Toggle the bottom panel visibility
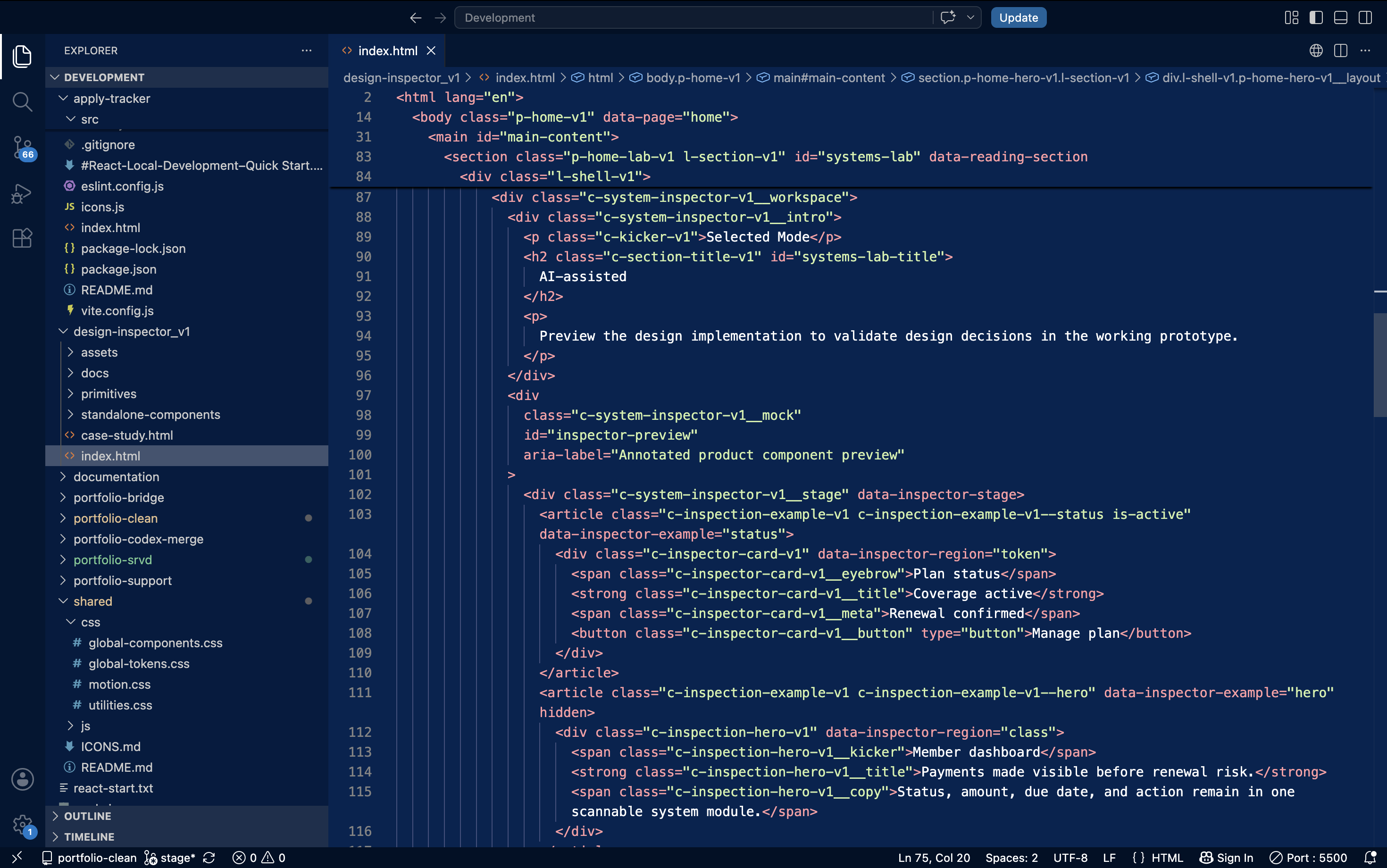Screen dimensions: 1387x868 pyautogui.click(x=1340, y=18)
